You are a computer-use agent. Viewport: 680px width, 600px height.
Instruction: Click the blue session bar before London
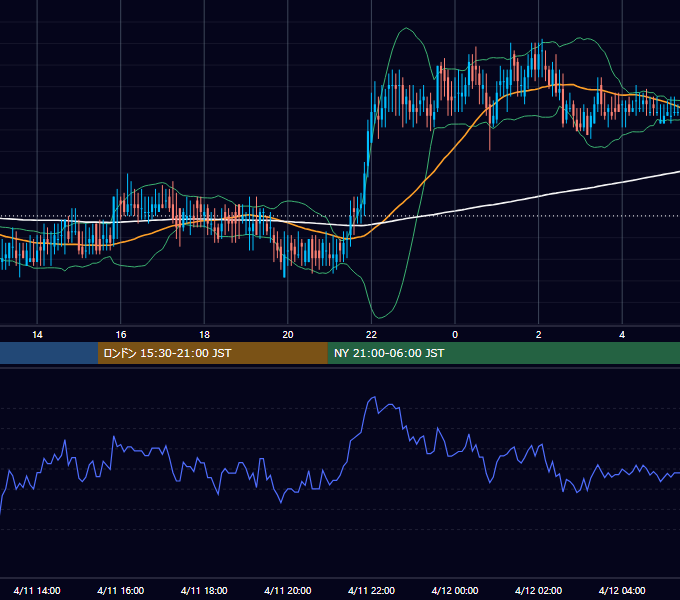click(x=49, y=353)
